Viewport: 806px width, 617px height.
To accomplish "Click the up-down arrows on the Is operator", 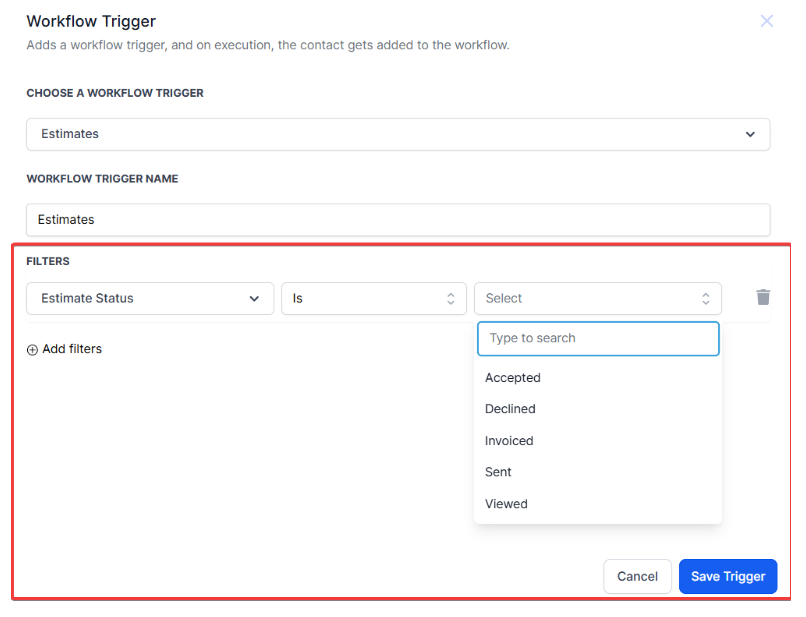I will click(x=450, y=298).
